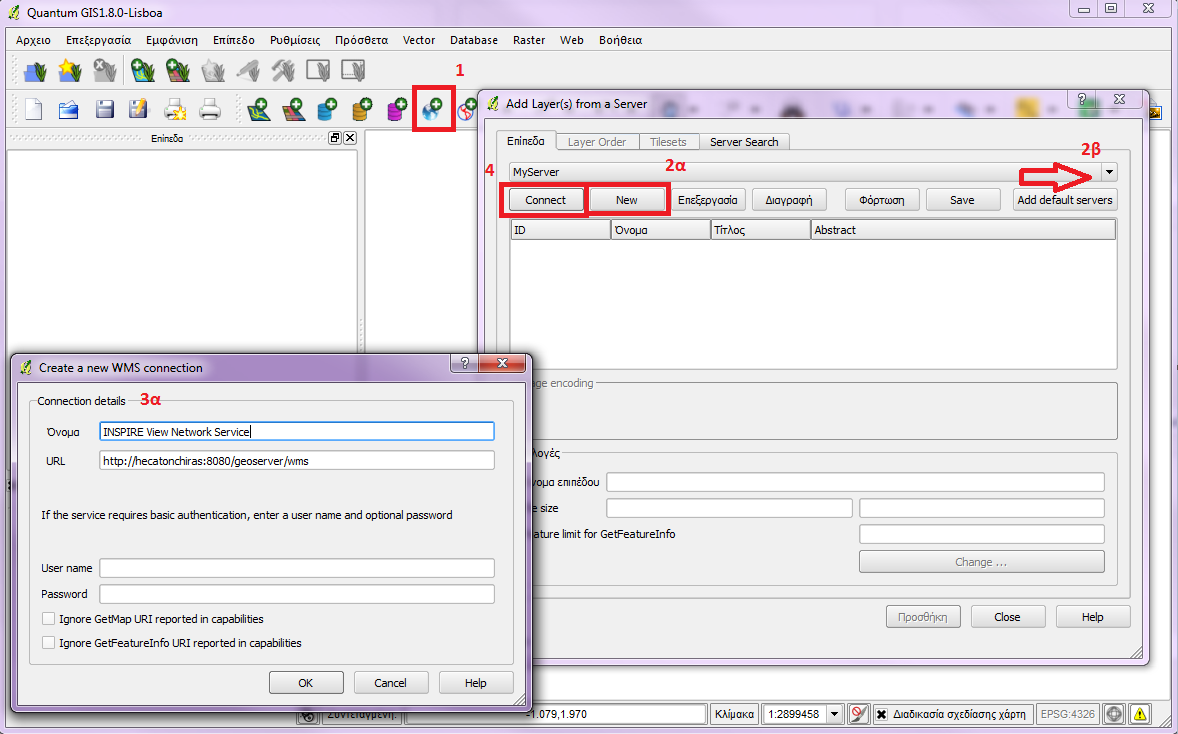This screenshot has width=1178, height=734.
Task: Click the yellow warning messages icon
Action: click(1140, 714)
